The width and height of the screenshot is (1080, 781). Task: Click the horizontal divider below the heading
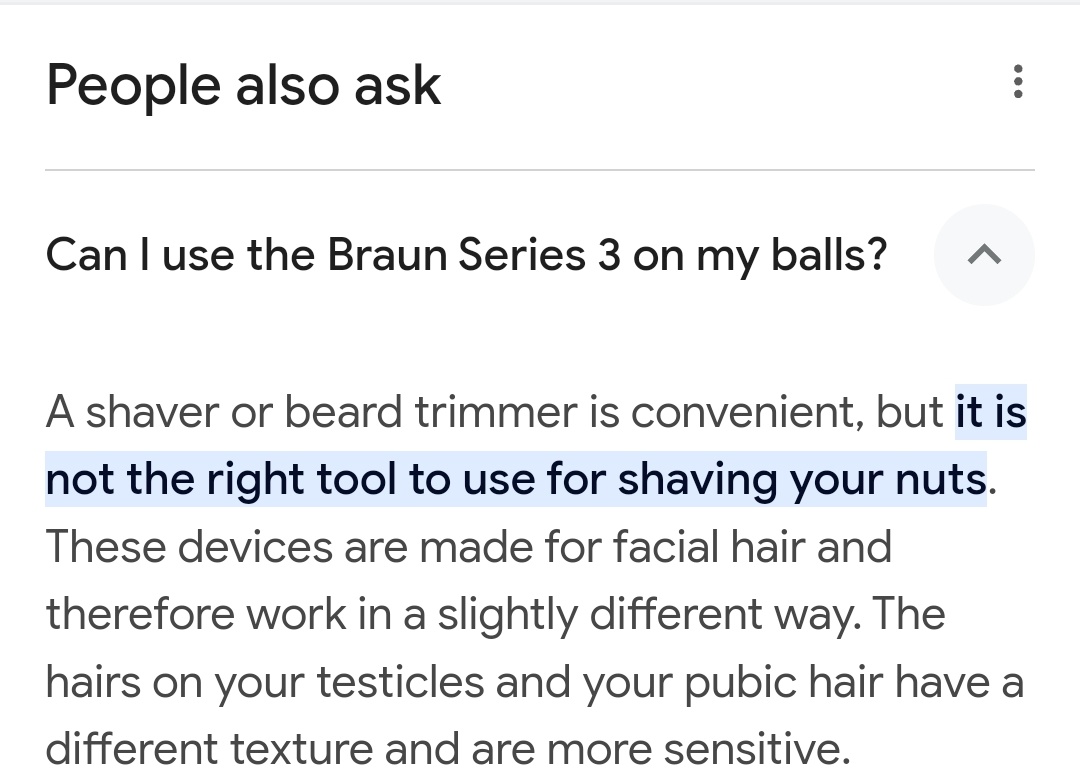[540, 169]
